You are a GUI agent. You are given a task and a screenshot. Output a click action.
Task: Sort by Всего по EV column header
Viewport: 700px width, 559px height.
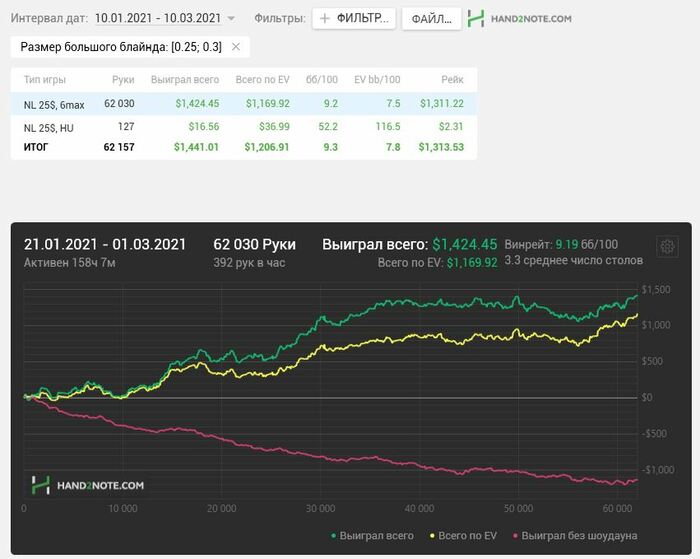pos(262,79)
